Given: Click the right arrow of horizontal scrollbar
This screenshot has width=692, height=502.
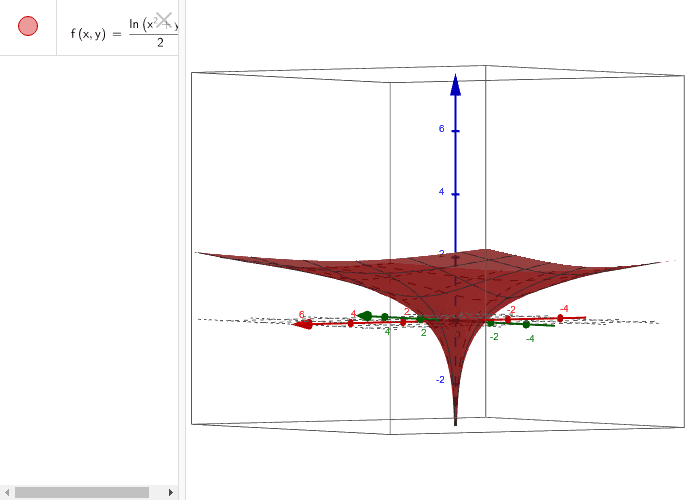Looking at the screenshot, I should (x=171, y=492).
